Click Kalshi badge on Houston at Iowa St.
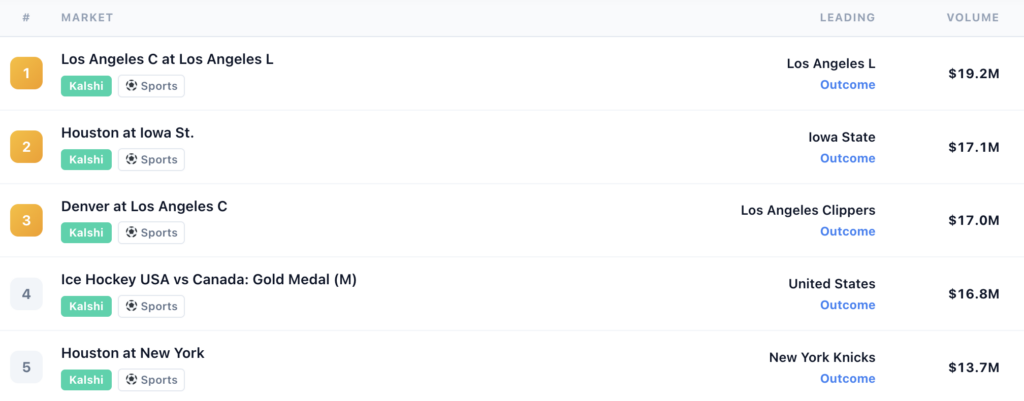Viewport: 1024px width, 401px height. (x=86, y=160)
